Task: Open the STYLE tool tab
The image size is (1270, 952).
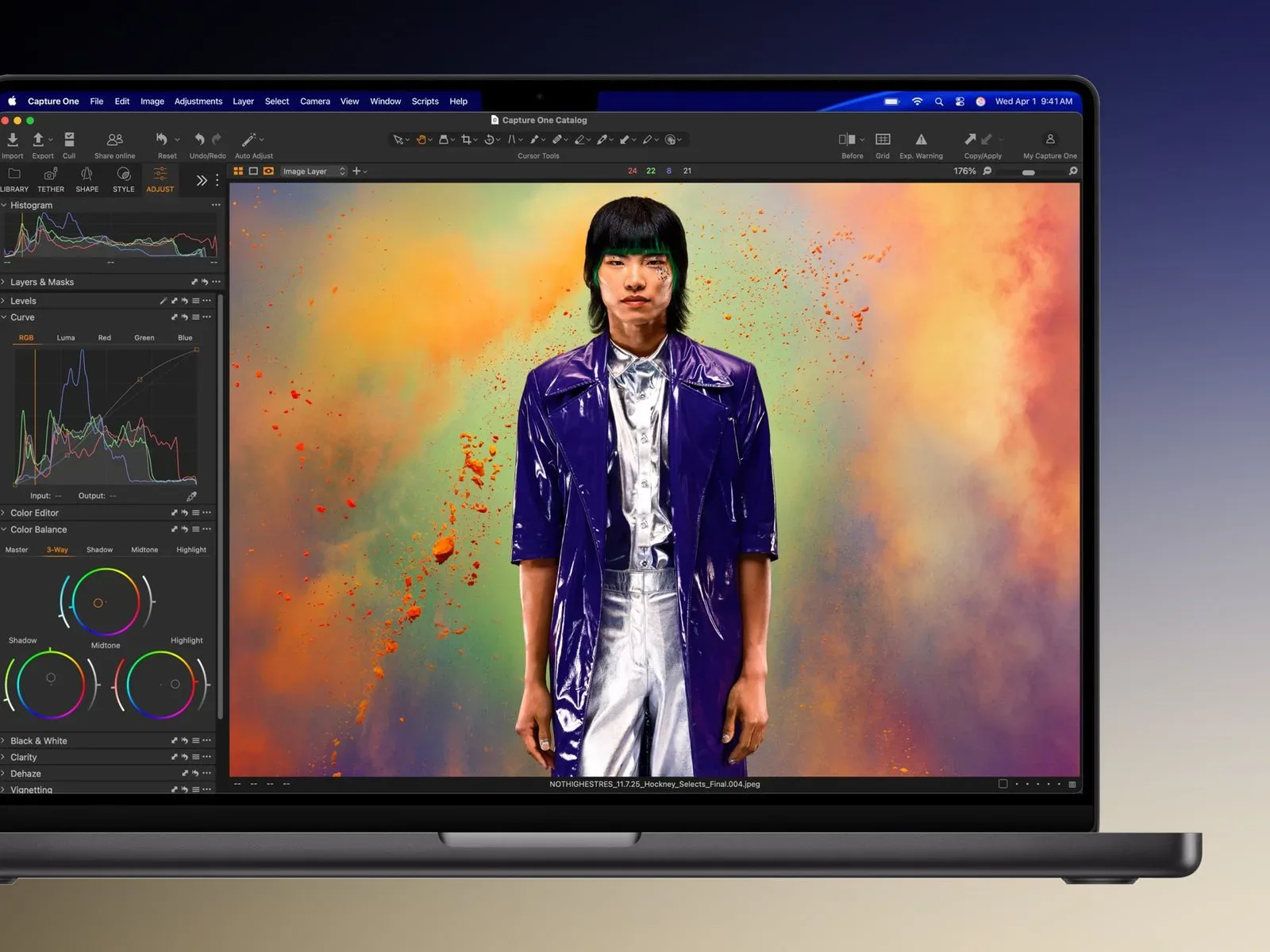Action: click(x=123, y=179)
